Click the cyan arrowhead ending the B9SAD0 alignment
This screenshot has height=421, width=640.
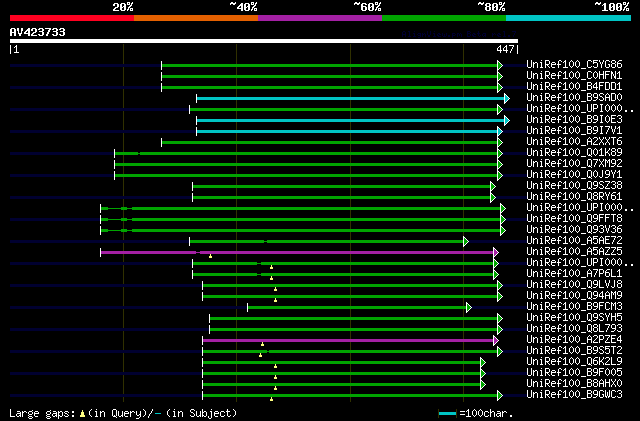(x=507, y=98)
